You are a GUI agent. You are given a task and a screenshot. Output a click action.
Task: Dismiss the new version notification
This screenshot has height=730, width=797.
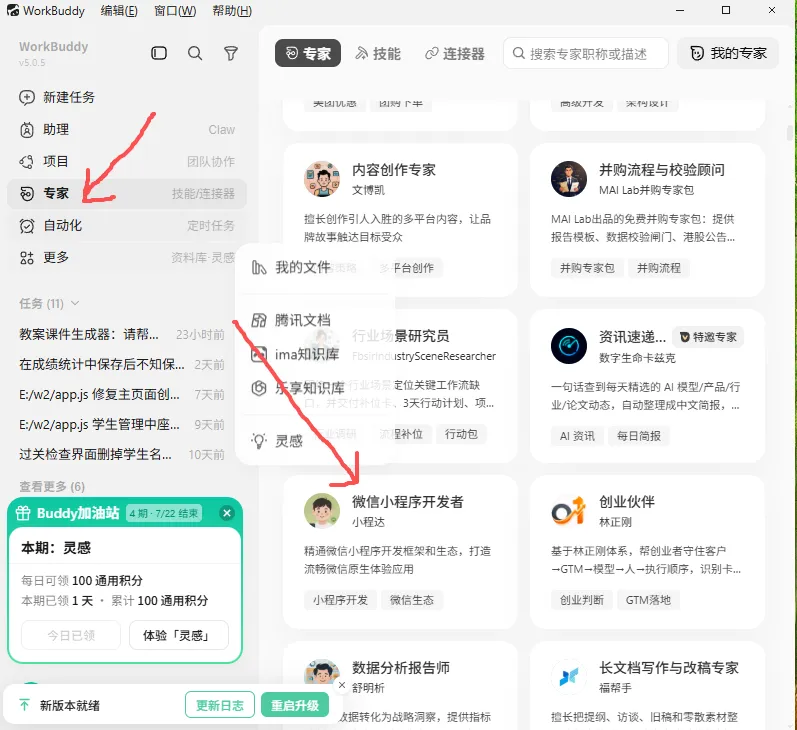pos(342,685)
